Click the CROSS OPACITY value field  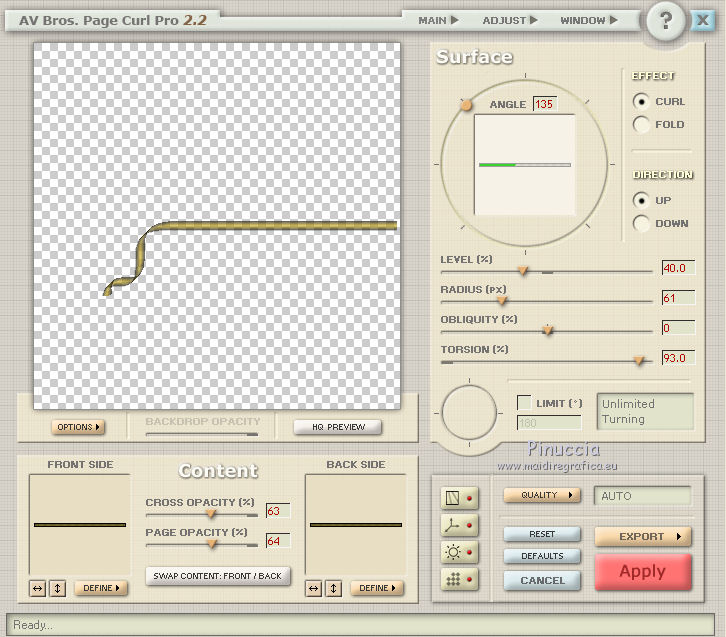(278, 511)
